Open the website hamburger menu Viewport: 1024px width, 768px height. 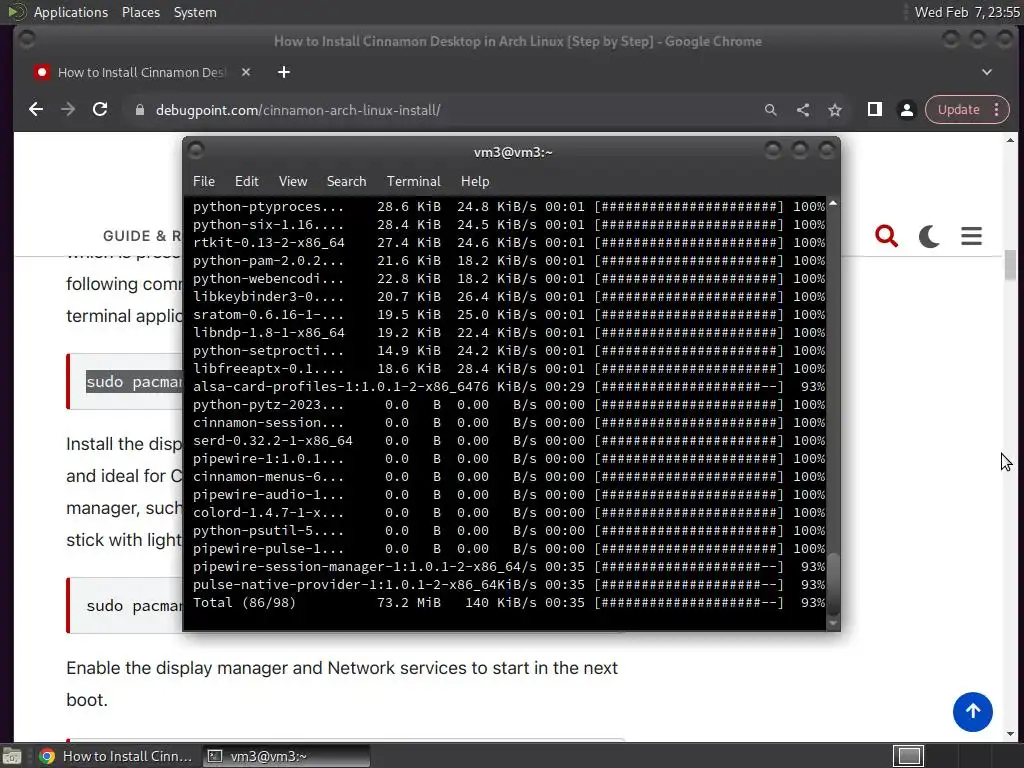click(x=971, y=236)
